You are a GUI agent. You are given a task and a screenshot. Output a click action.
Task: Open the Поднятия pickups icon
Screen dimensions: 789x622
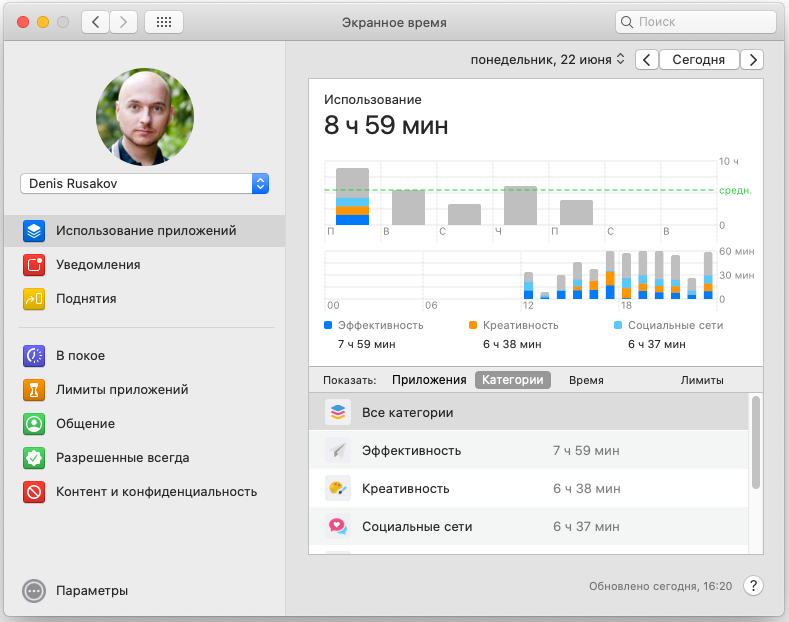pos(34,299)
